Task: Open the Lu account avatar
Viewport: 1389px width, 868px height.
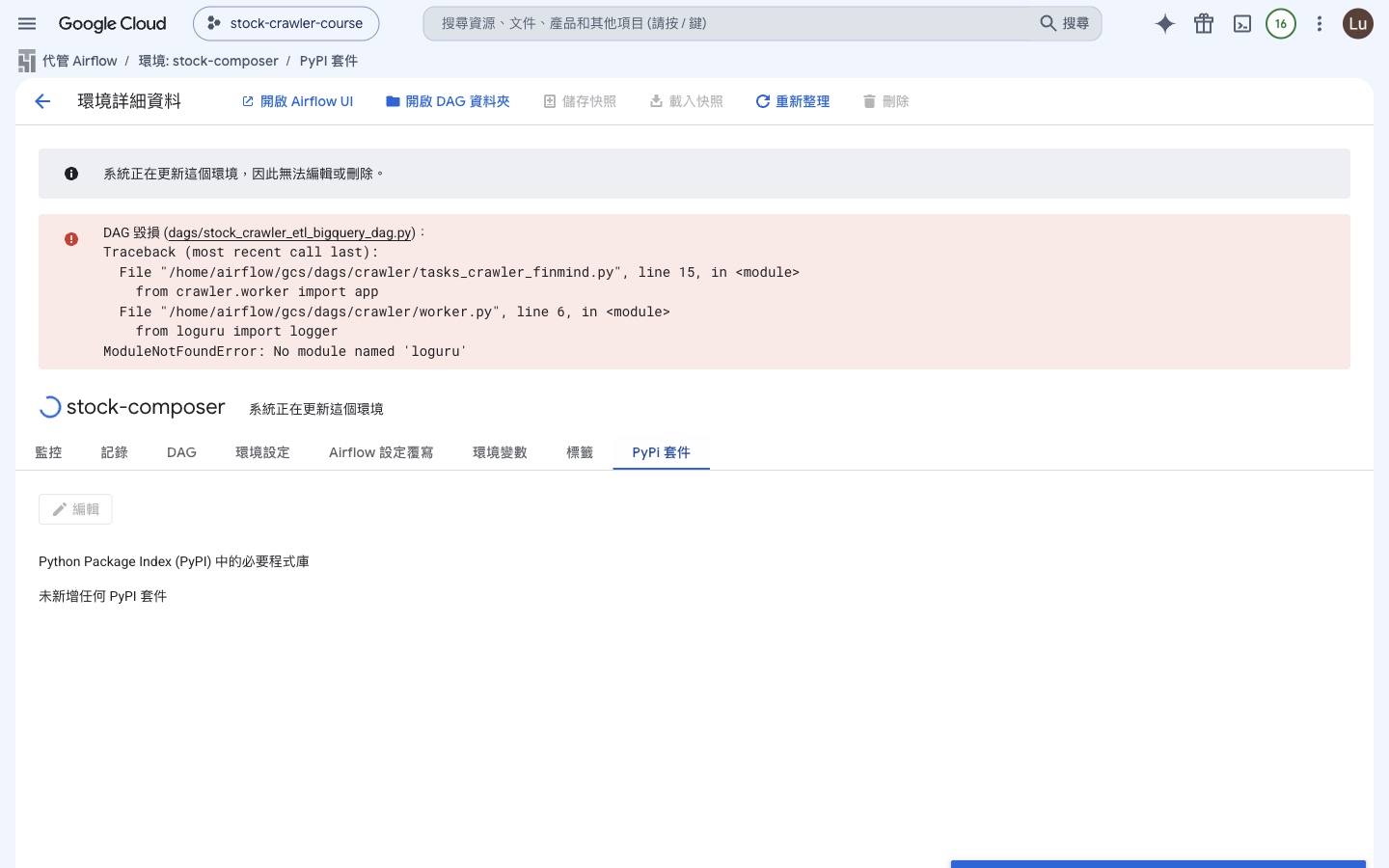Action: [x=1358, y=24]
